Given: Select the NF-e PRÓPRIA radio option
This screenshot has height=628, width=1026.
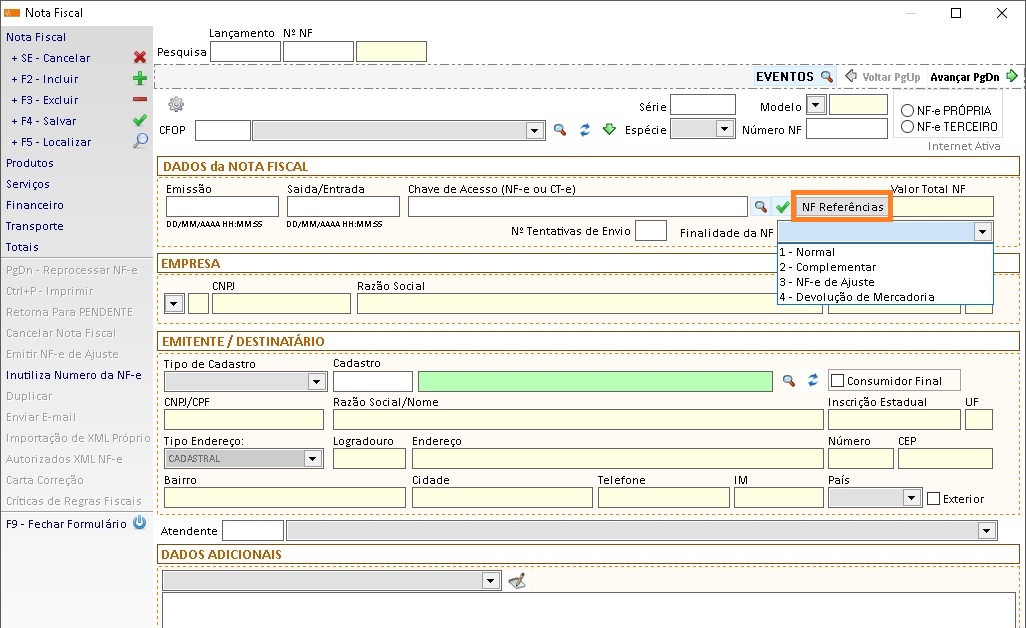Looking at the screenshot, I should pos(908,110).
